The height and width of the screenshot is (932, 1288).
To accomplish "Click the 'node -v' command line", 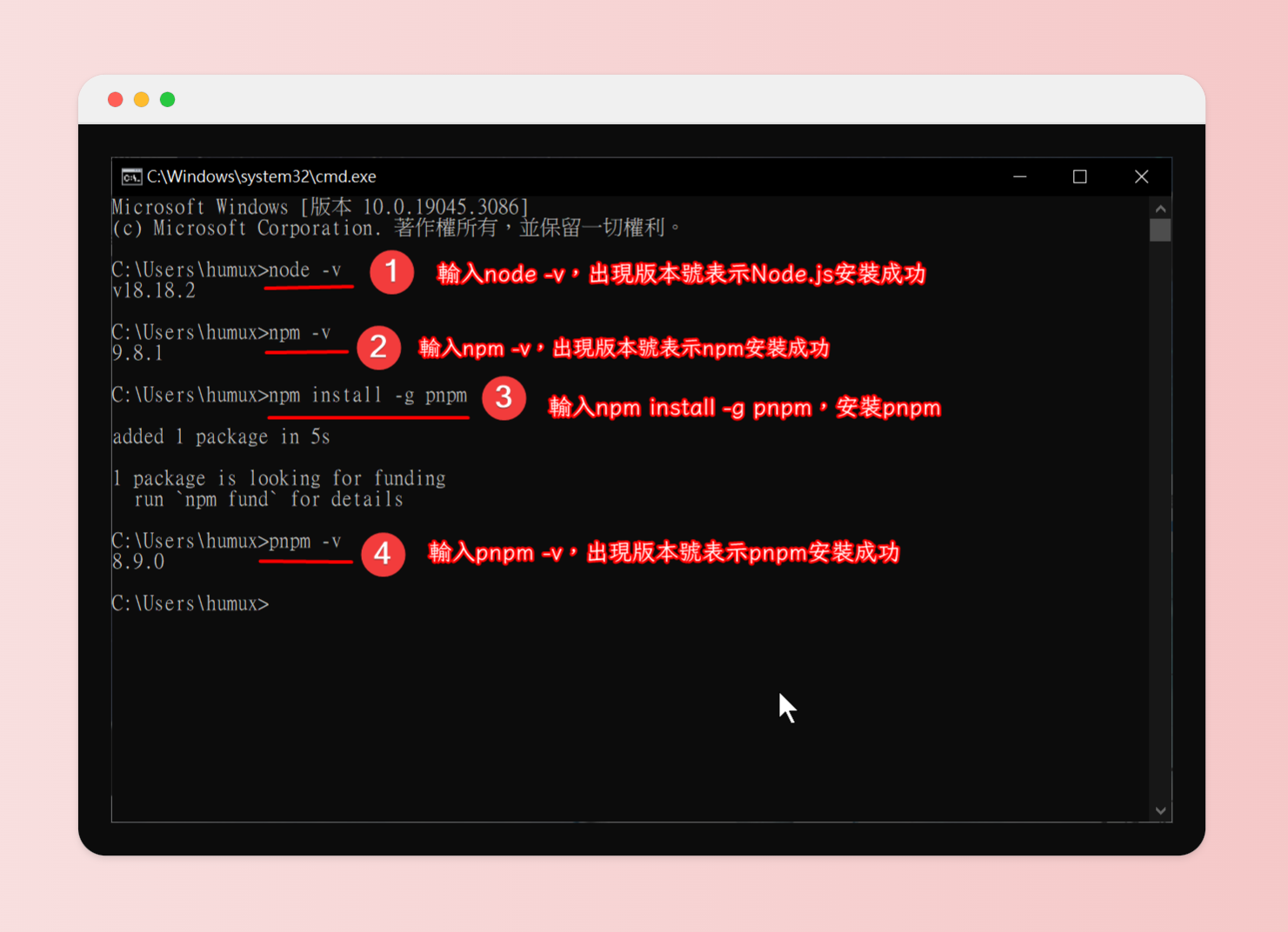I will tap(226, 270).
